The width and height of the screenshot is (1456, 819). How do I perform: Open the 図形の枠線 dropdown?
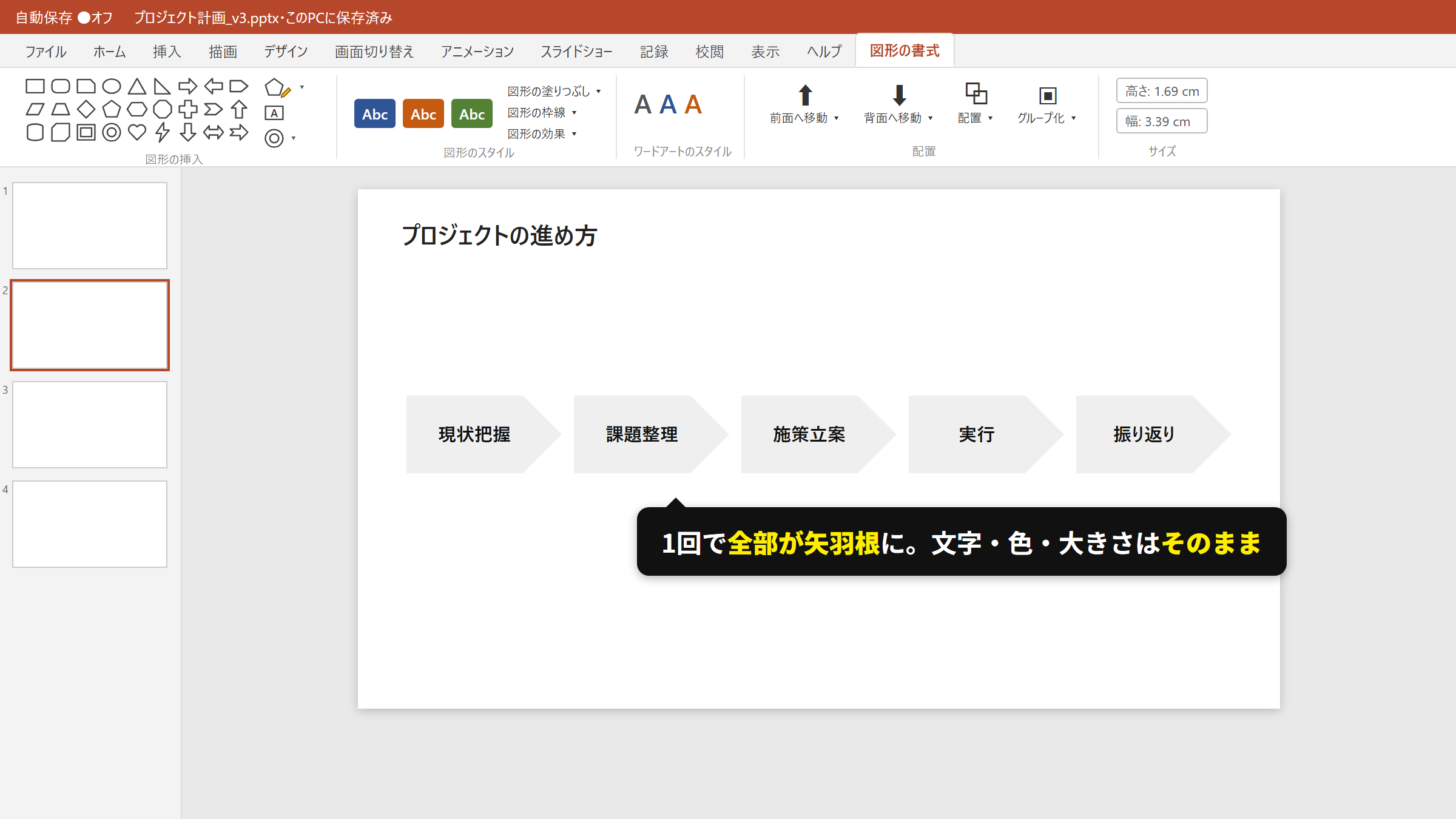[542, 112]
